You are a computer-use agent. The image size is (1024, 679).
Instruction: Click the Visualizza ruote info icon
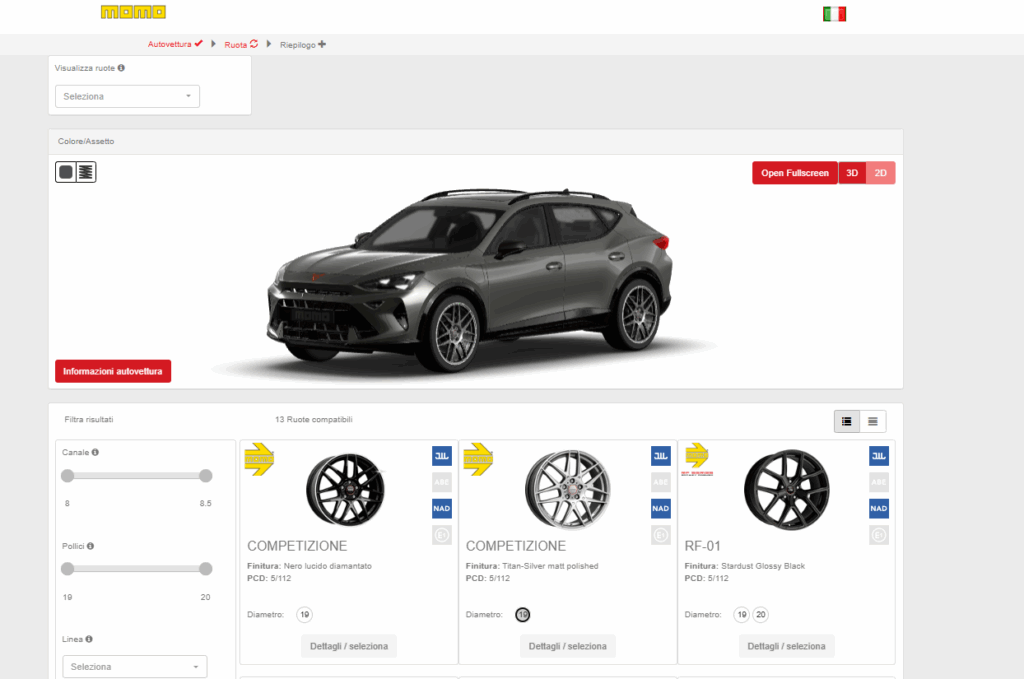pyautogui.click(x=121, y=68)
